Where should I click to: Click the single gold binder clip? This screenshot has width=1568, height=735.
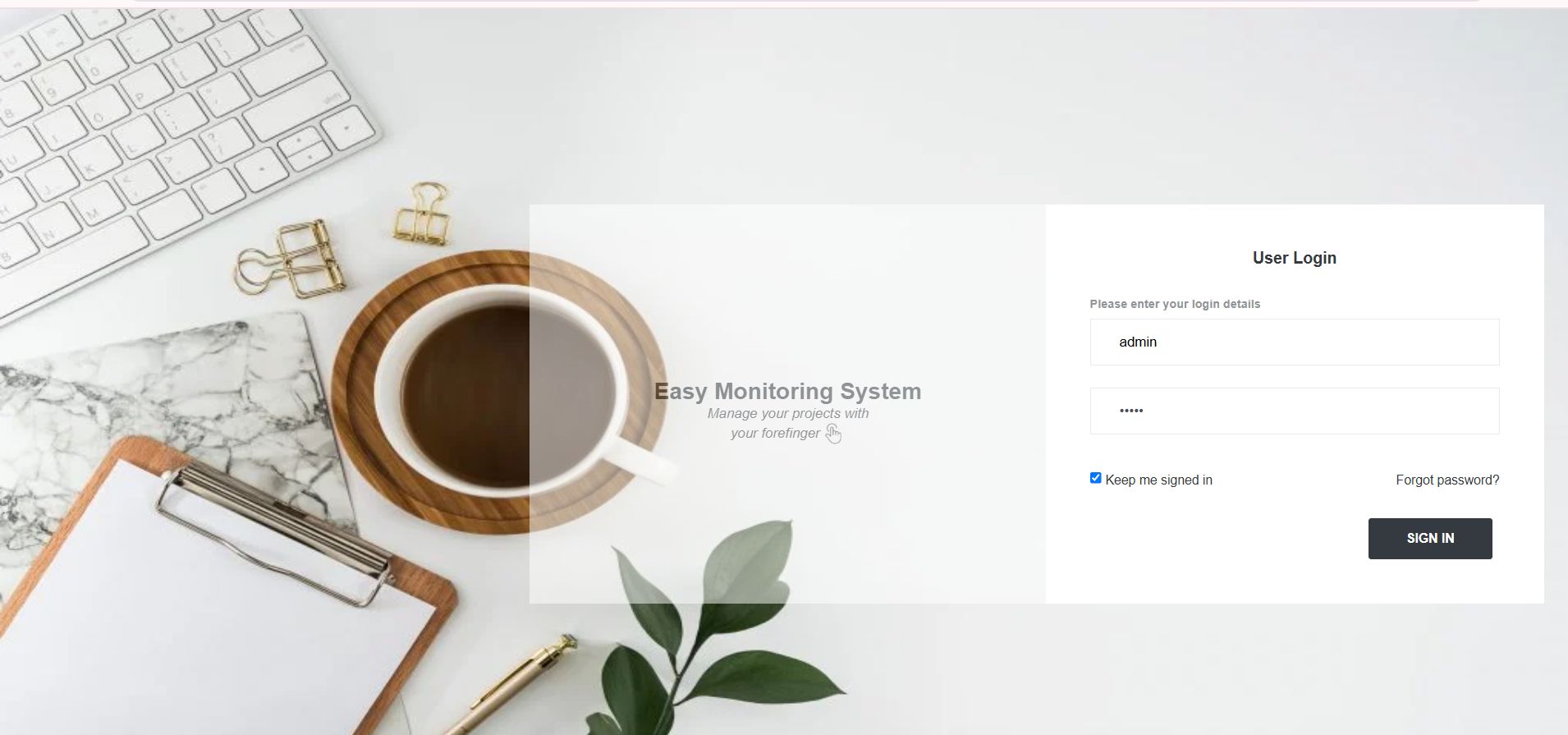point(423,214)
